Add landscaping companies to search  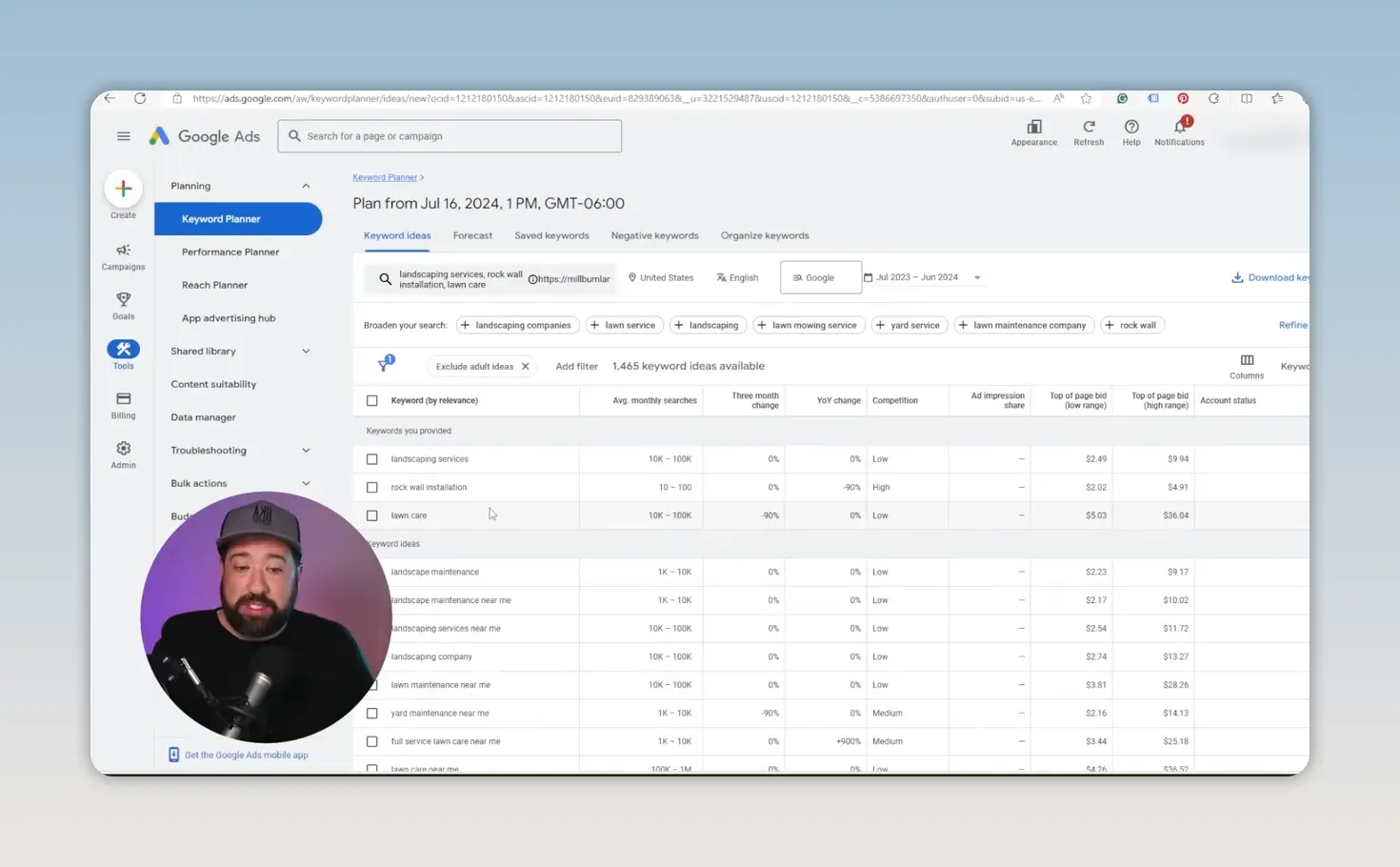[516, 325]
